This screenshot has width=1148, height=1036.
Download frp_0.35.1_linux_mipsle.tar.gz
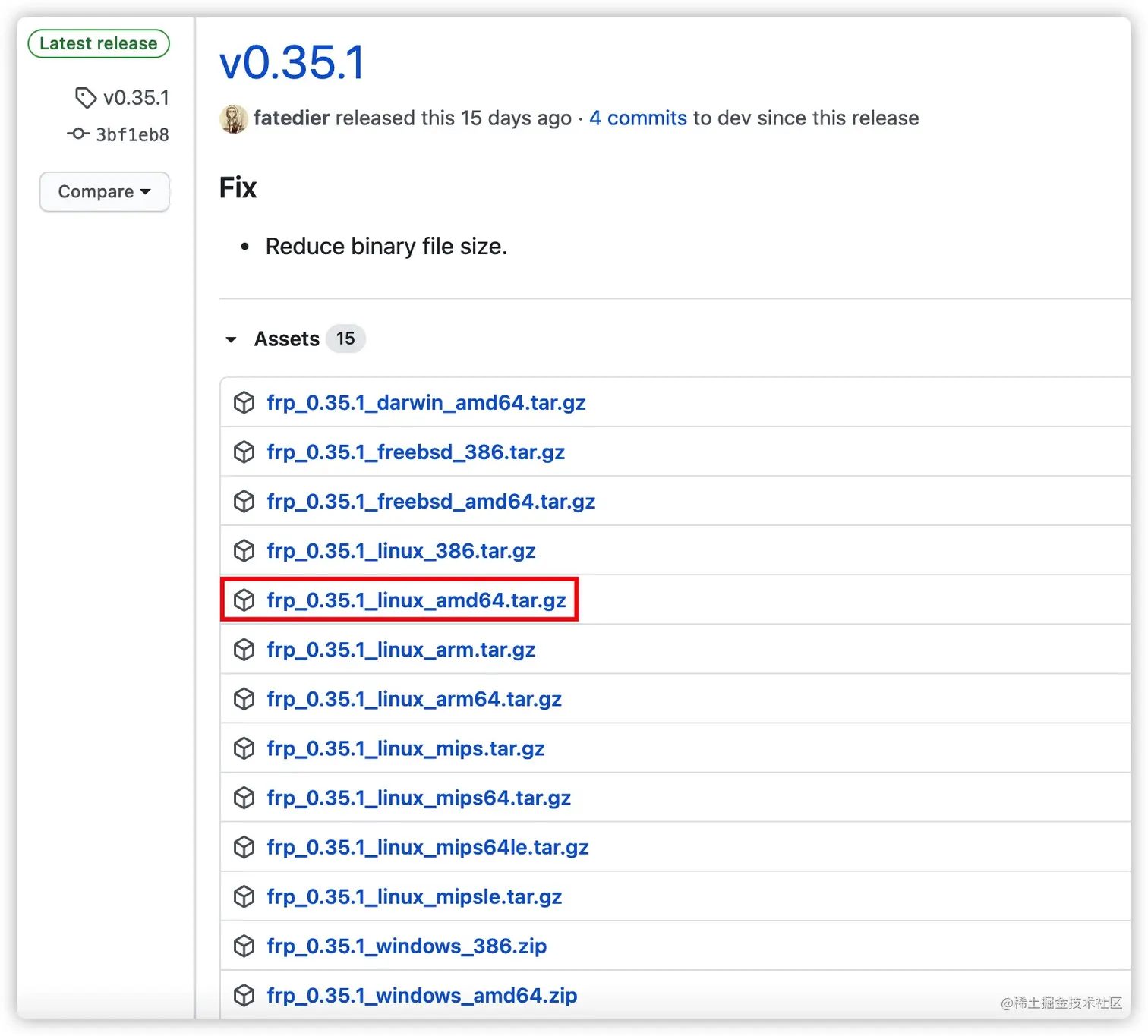click(414, 896)
